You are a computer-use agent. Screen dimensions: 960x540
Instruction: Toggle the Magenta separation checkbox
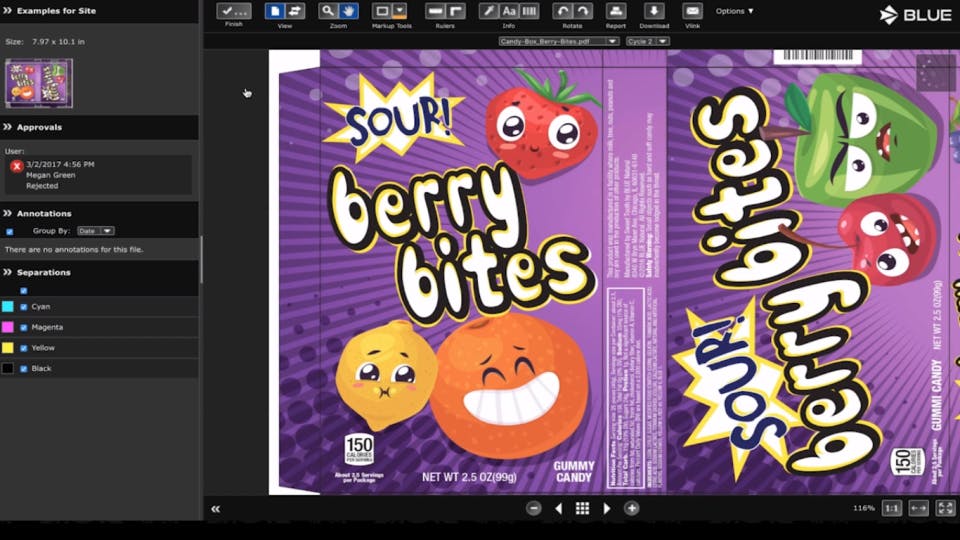pos(24,328)
